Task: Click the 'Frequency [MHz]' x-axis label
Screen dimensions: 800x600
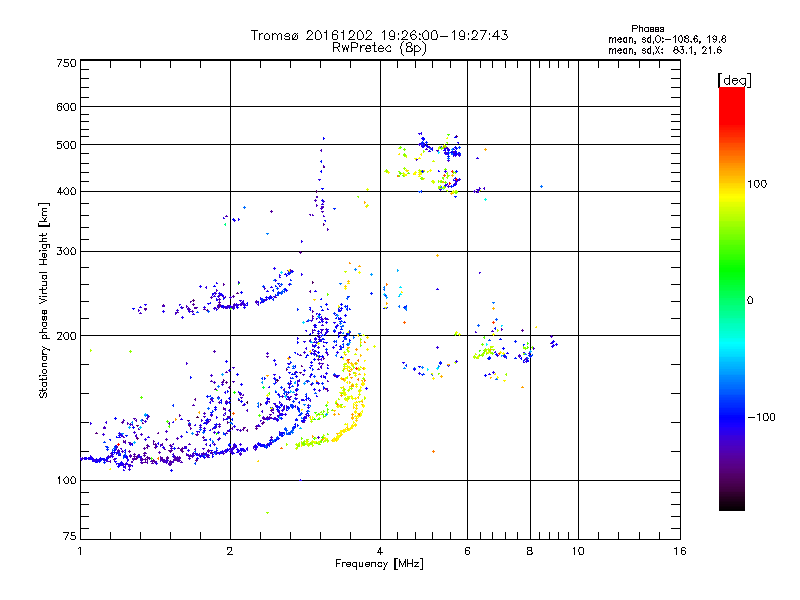Action: tap(379, 564)
